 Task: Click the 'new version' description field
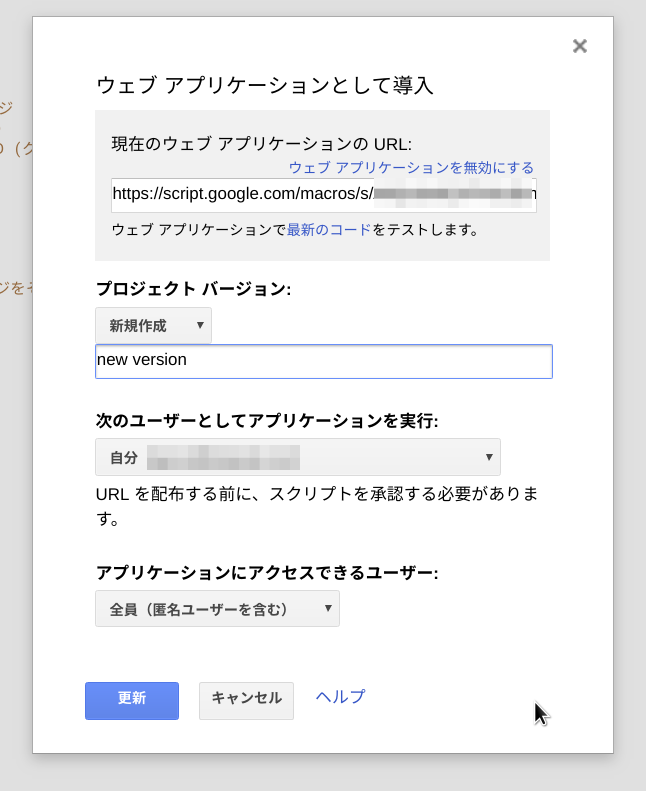[x=323, y=361]
